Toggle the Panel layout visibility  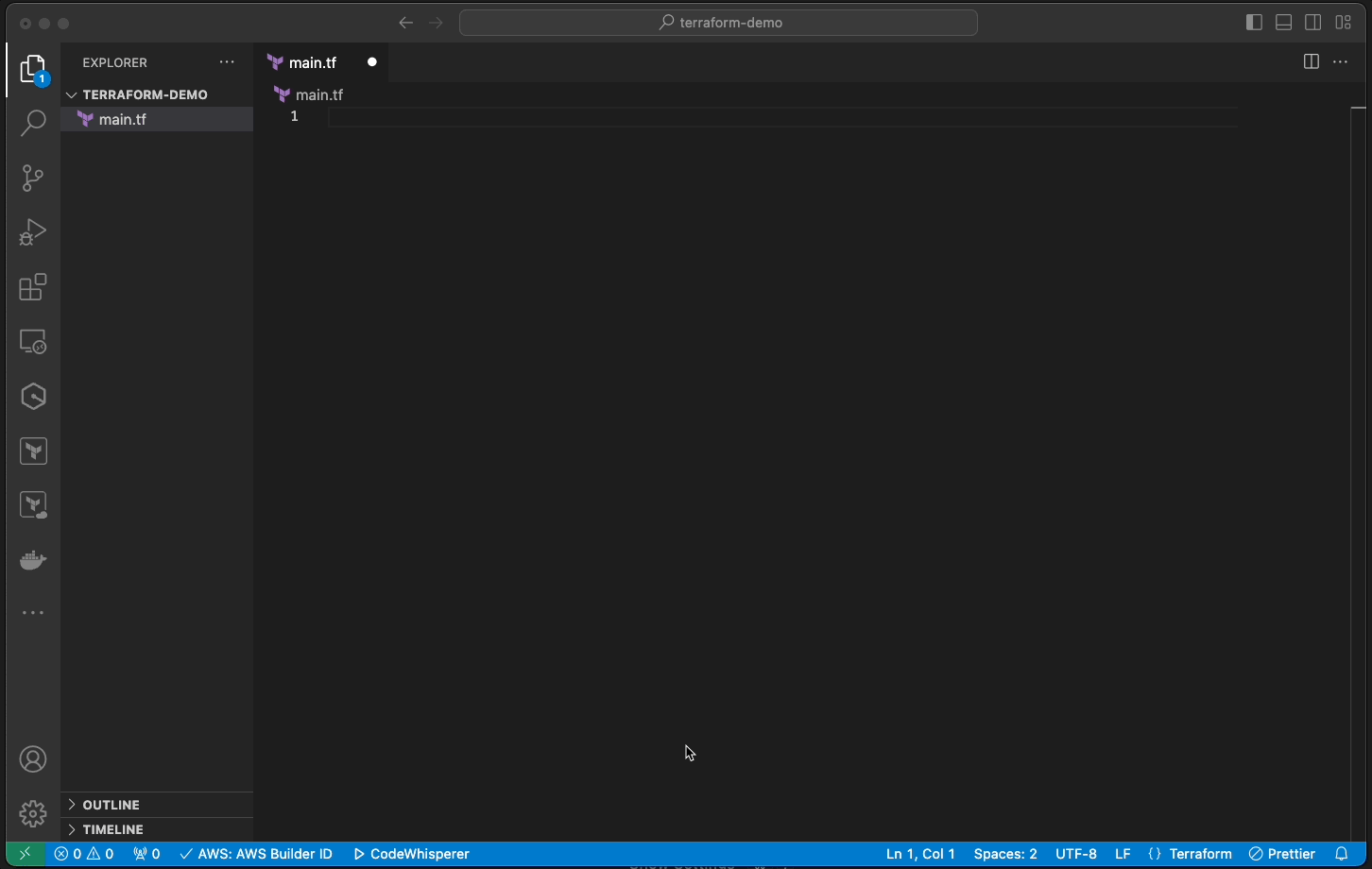coord(1283,22)
